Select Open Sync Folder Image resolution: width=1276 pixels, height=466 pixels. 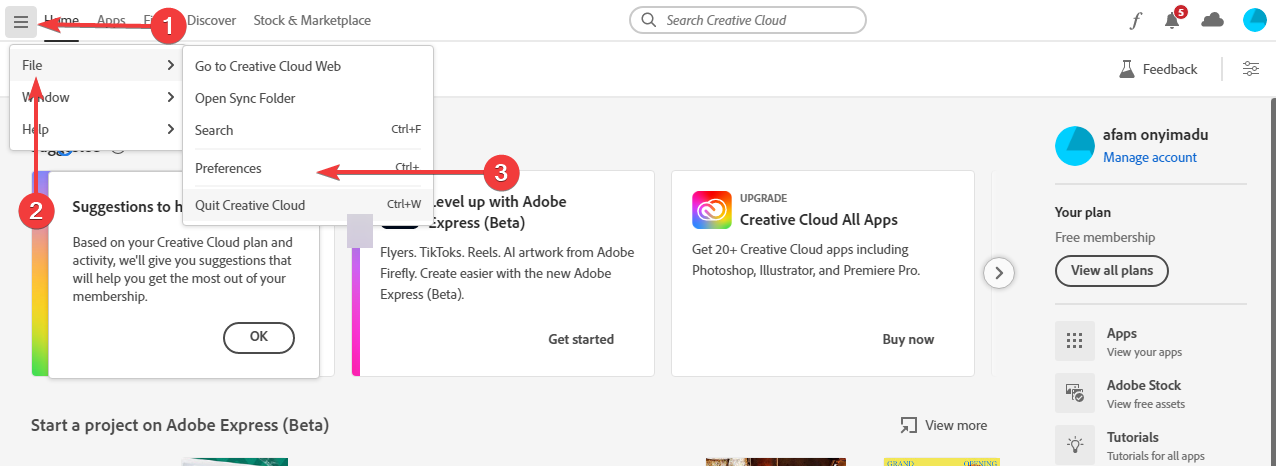pos(308,98)
